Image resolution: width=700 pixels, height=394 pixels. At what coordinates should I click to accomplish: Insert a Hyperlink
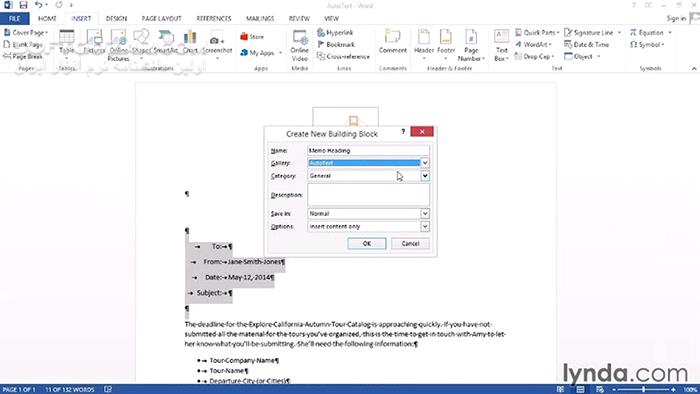(x=335, y=33)
